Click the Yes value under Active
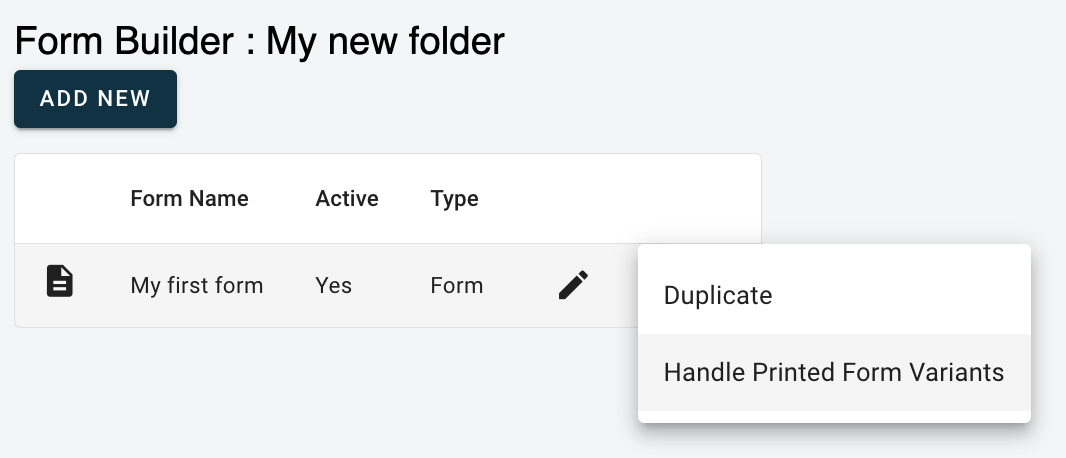 (x=334, y=286)
